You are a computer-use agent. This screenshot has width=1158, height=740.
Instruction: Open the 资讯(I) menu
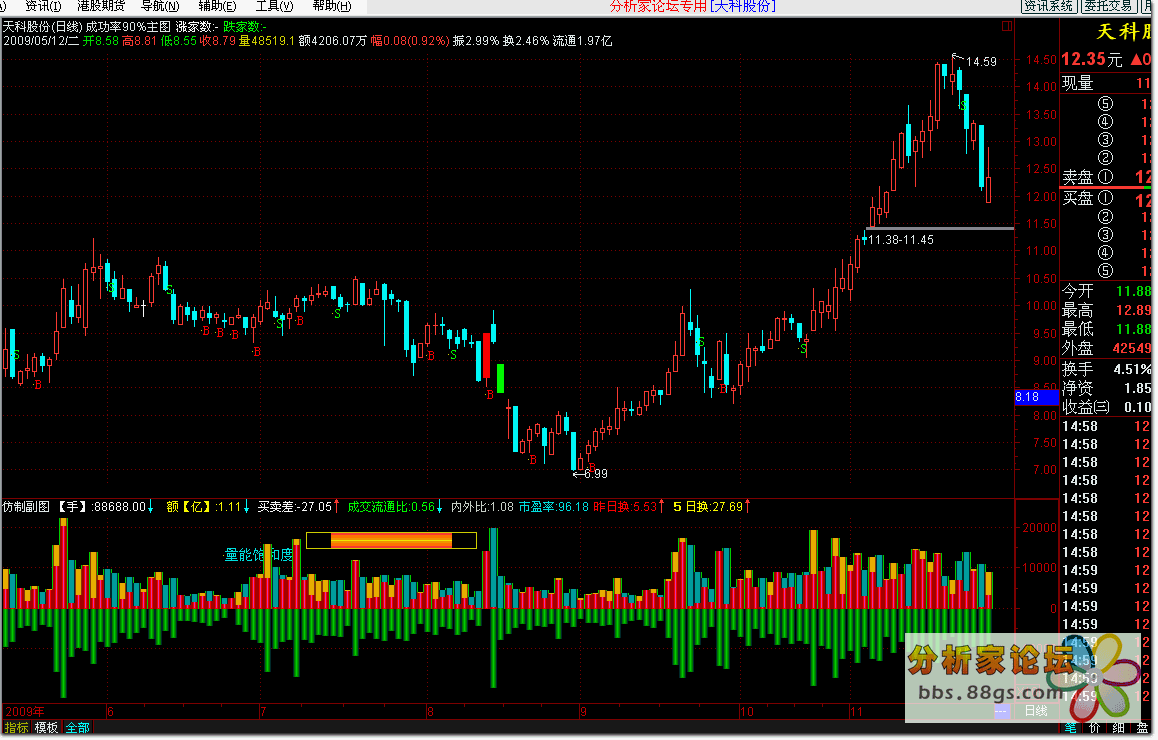click(x=42, y=6)
